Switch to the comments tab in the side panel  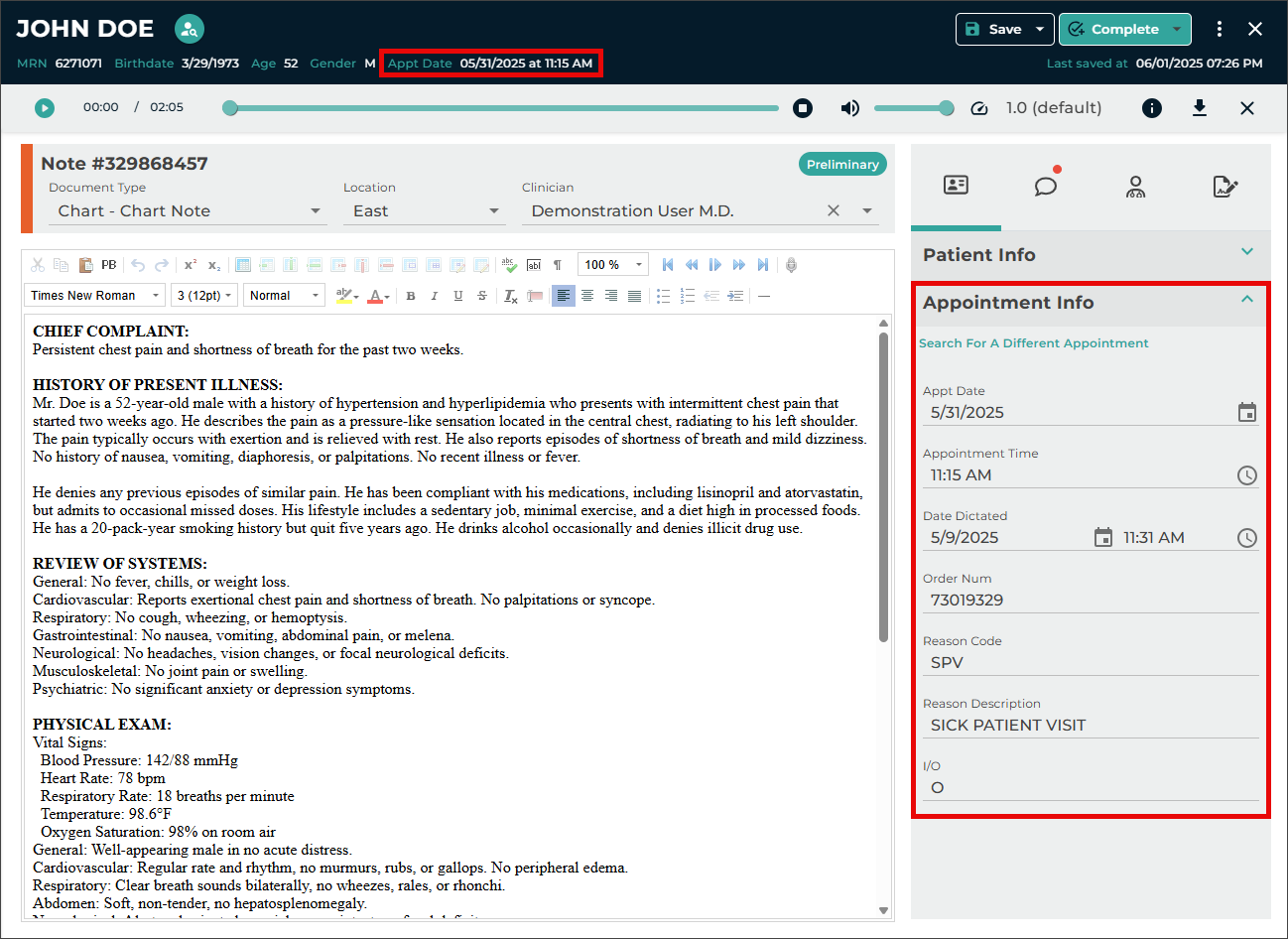point(1046,187)
